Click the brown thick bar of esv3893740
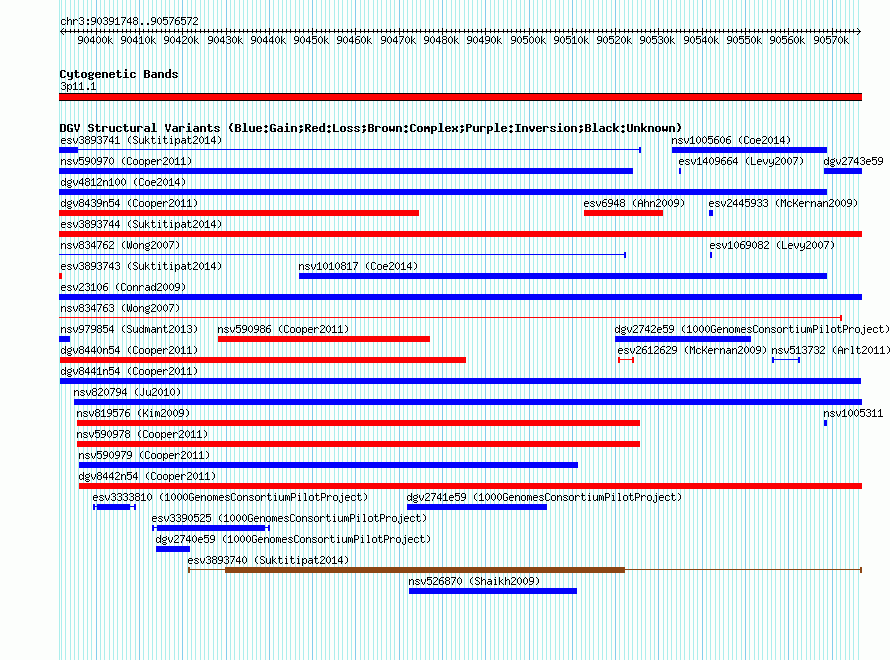Viewport: 890px width, 660px height. click(425, 570)
